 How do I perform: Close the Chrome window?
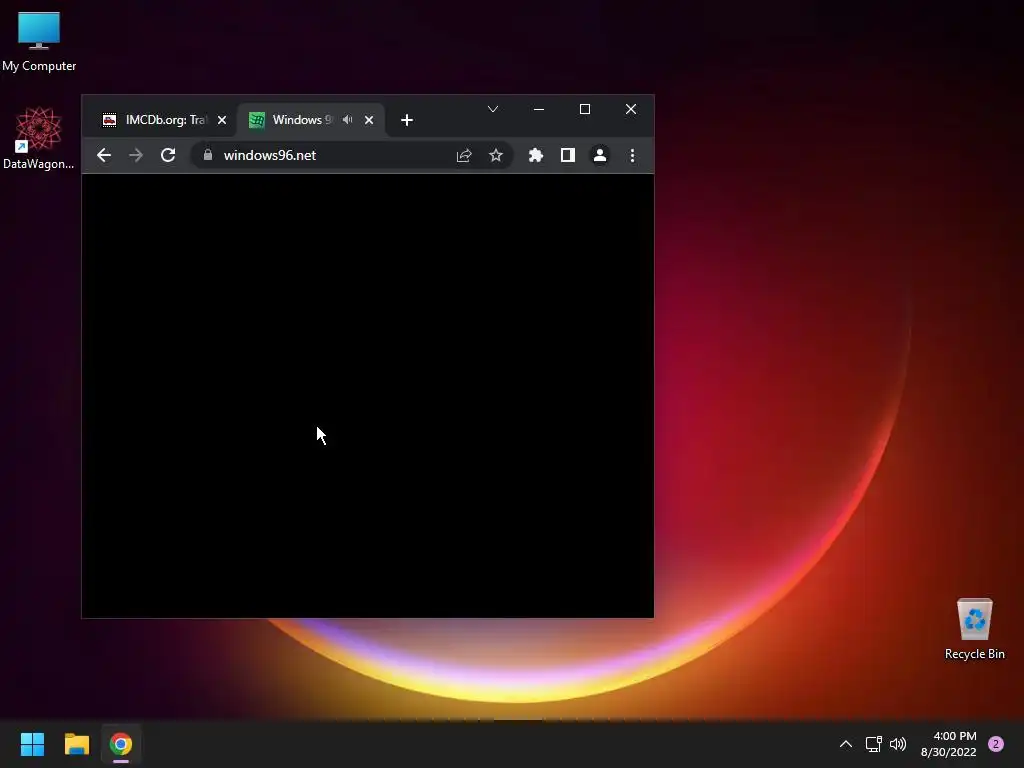tap(631, 109)
